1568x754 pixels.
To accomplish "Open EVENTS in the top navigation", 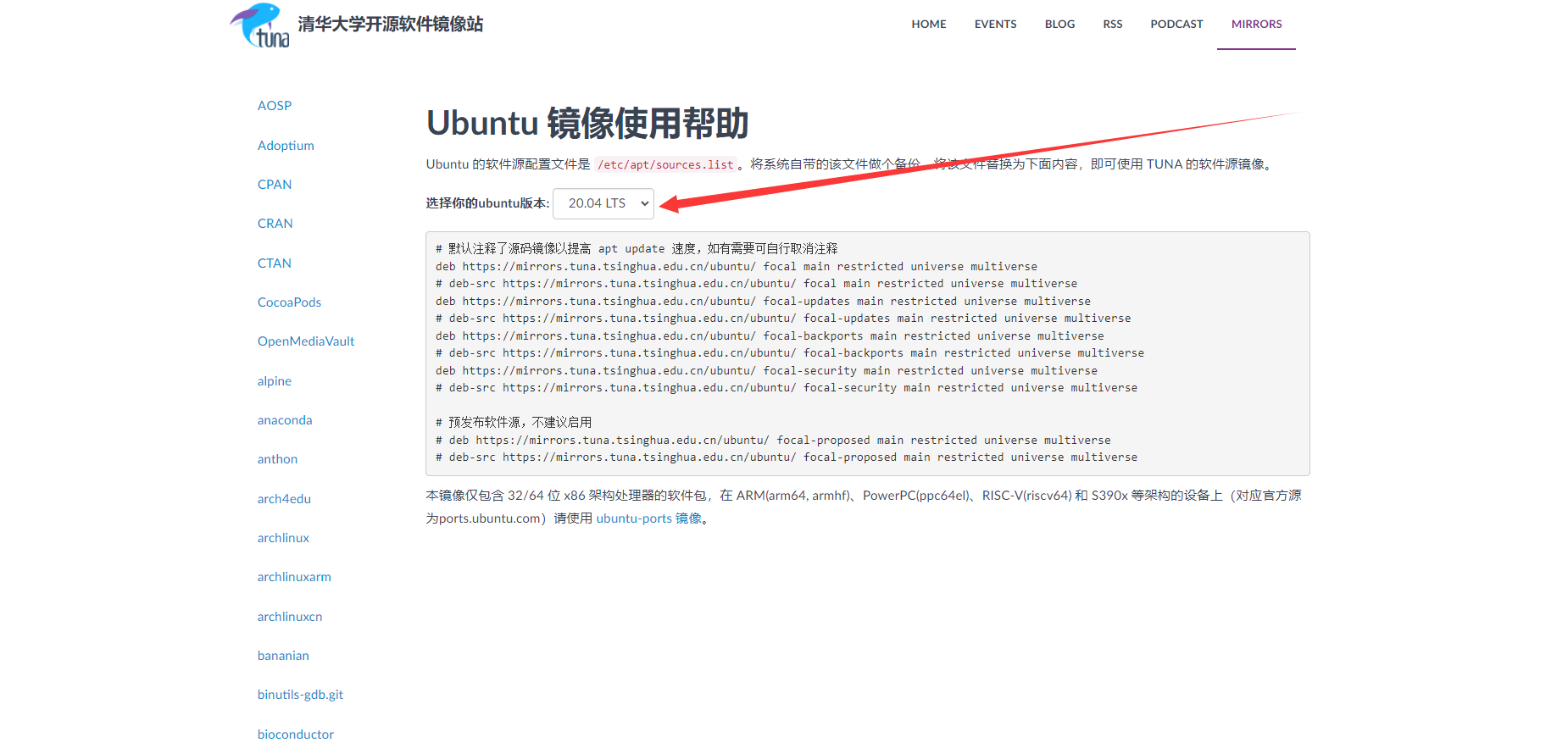I will [x=995, y=25].
